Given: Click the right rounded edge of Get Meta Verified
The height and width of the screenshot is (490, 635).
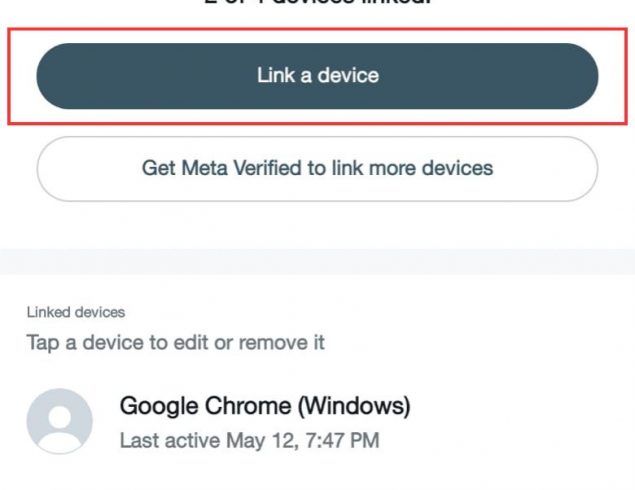Looking at the screenshot, I should pos(582,169).
